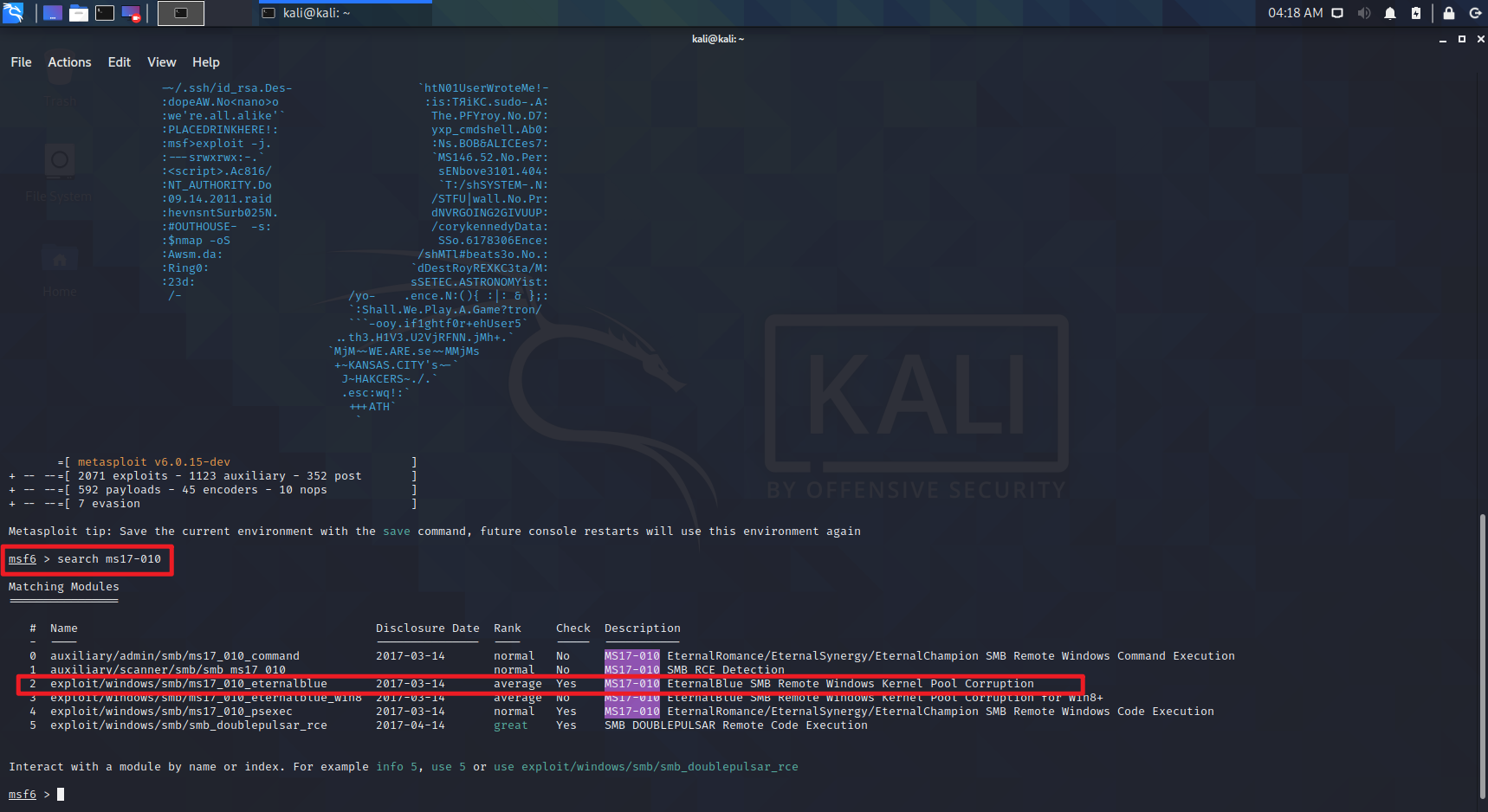This screenshot has height=812, width=1488.
Task: Click the 'info 5' example text
Action: click(x=397, y=767)
